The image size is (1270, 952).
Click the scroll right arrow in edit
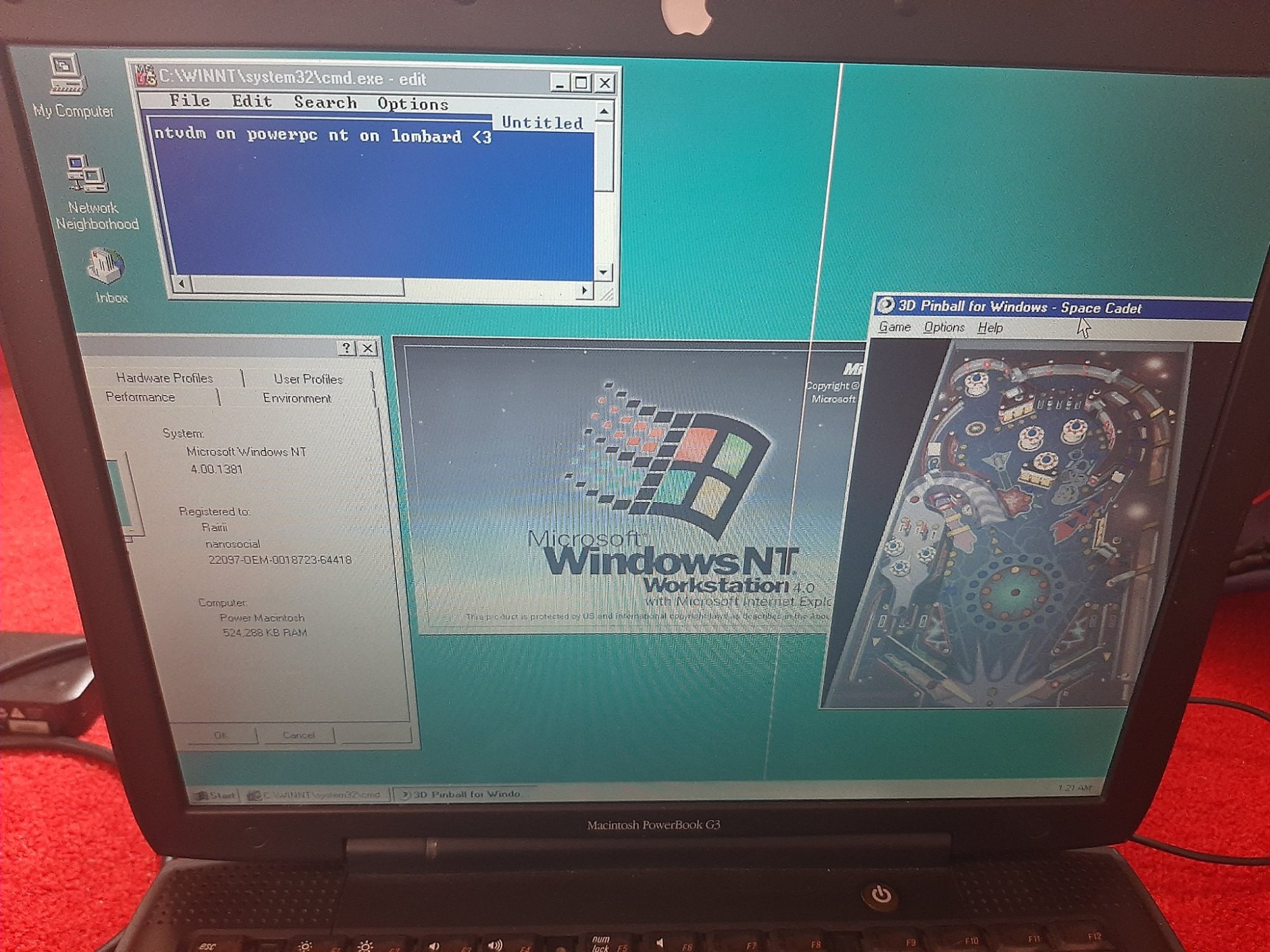tap(584, 291)
